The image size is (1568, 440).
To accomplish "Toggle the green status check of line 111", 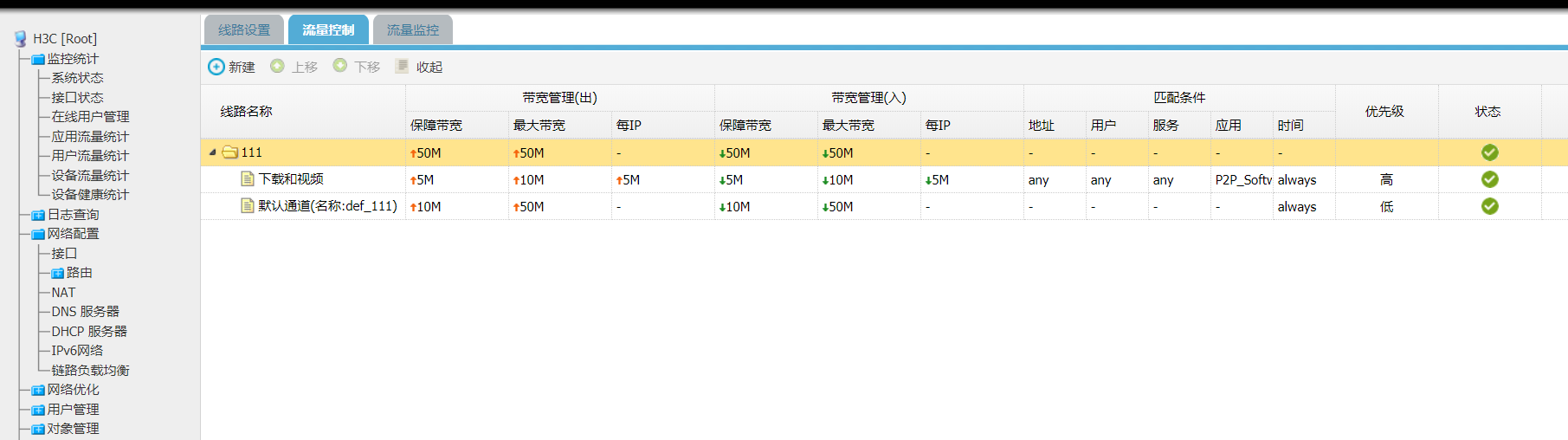I will (1489, 152).
